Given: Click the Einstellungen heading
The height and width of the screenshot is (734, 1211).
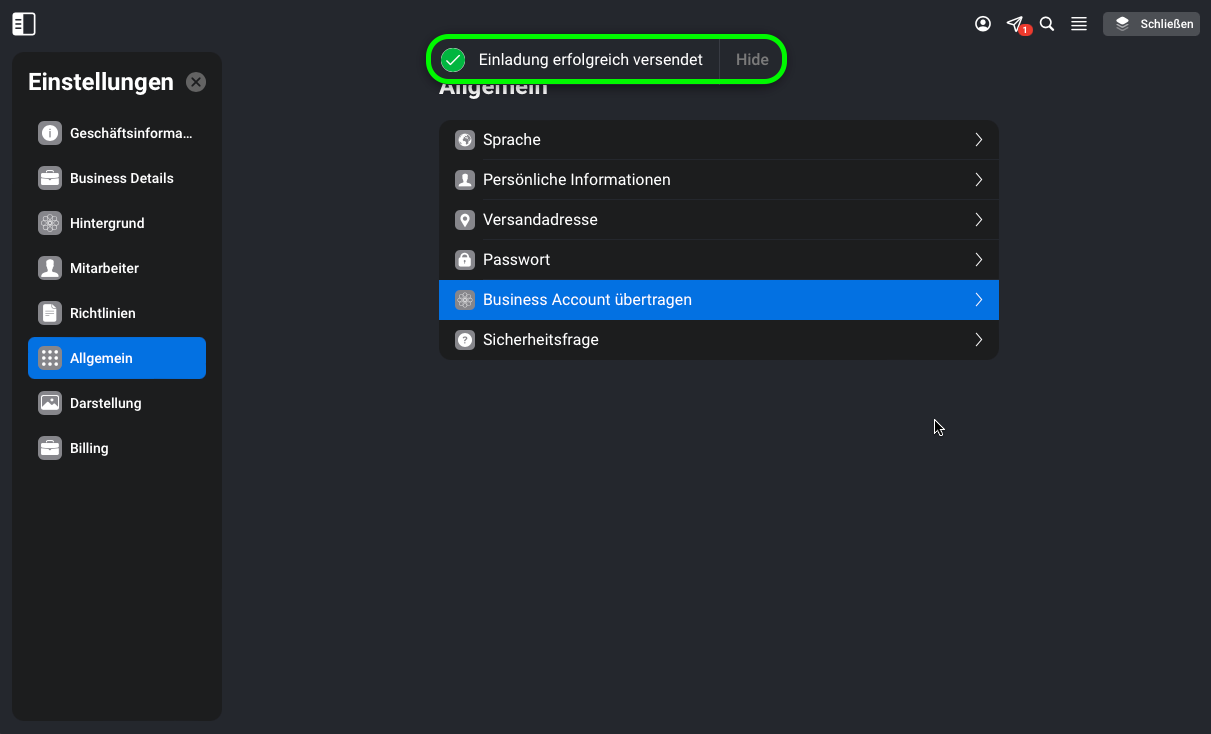Looking at the screenshot, I should pyautogui.click(x=101, y=82).
